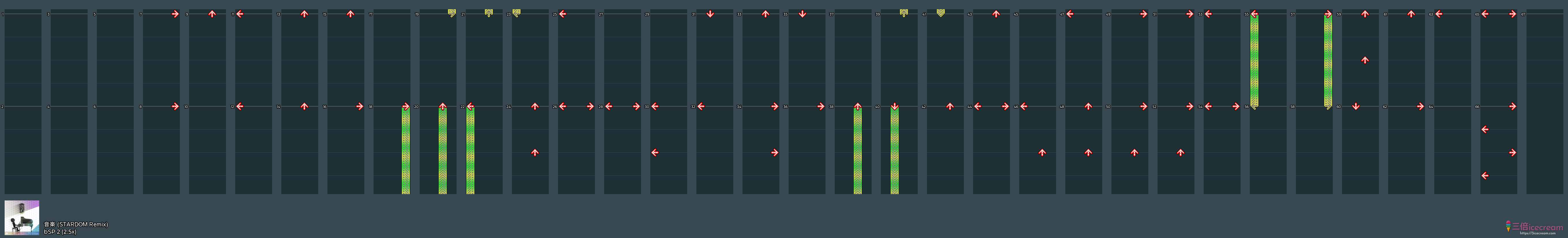Click the left arrow of the measure 44 jump
This screenshot has height=238, width=1568.
tap(978, 107)
